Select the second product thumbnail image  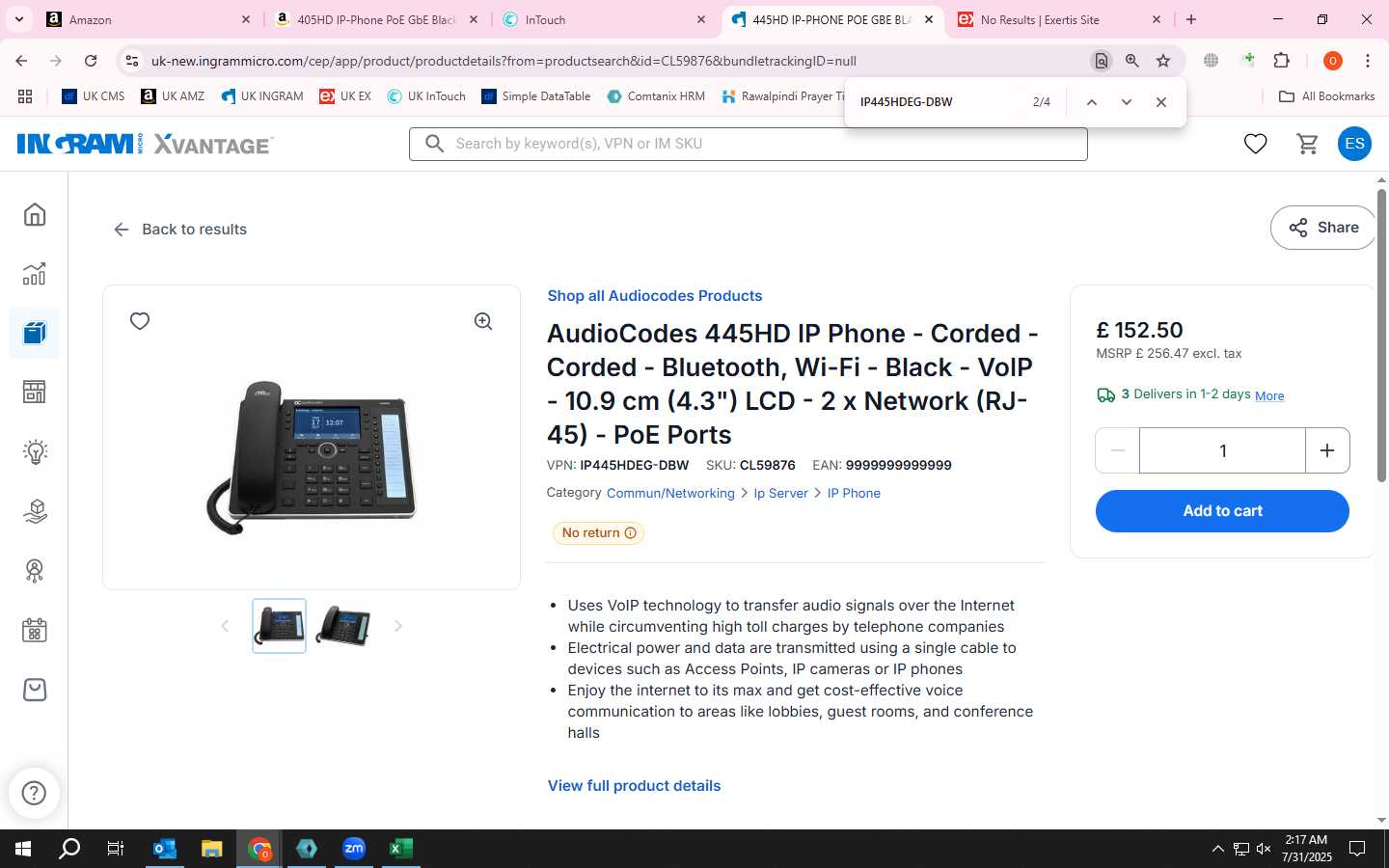click(343, 626)
